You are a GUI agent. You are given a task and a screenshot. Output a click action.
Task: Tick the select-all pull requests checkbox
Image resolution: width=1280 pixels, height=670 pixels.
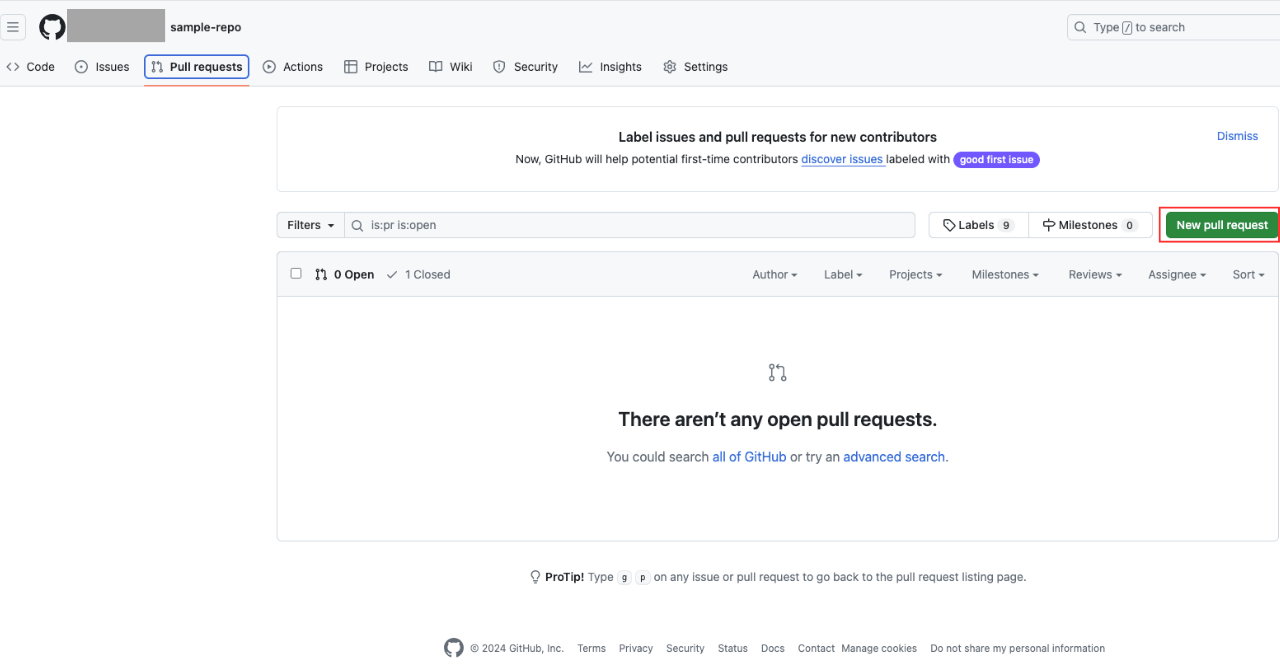[296, 273]
